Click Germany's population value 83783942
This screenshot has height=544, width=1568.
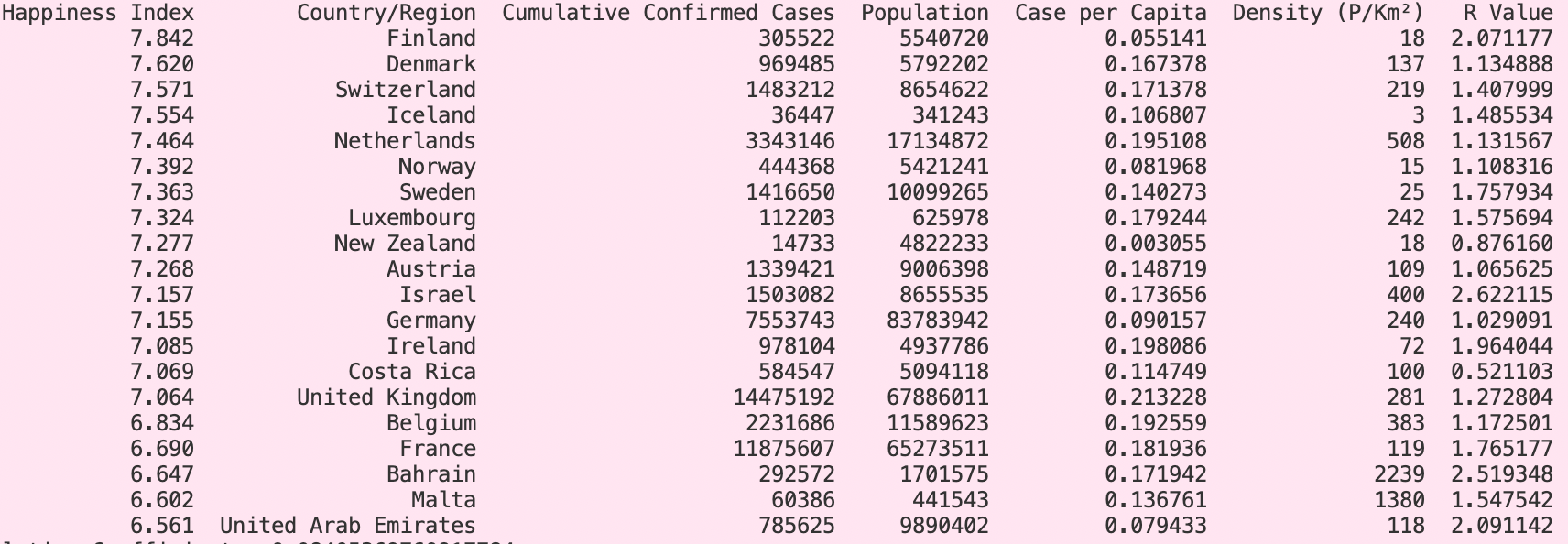click(x=938, y=321)
